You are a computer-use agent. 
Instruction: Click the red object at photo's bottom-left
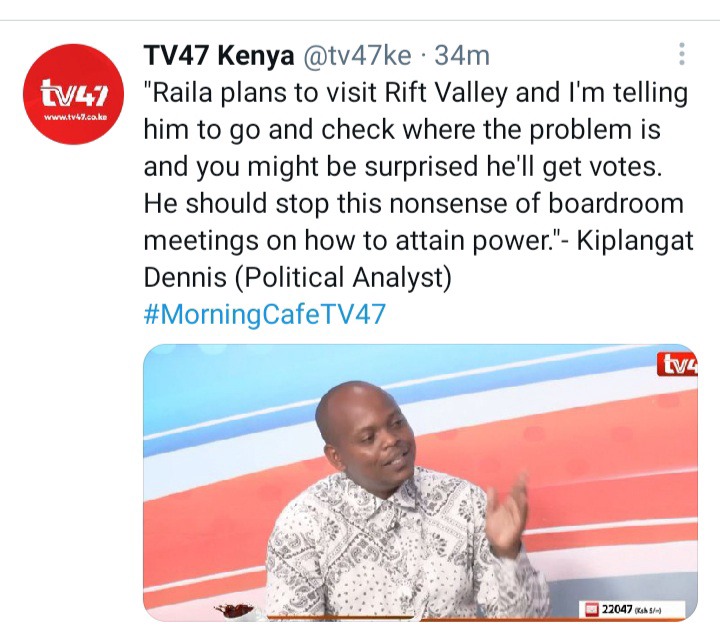pyautogui.click(x=235, y=610)
